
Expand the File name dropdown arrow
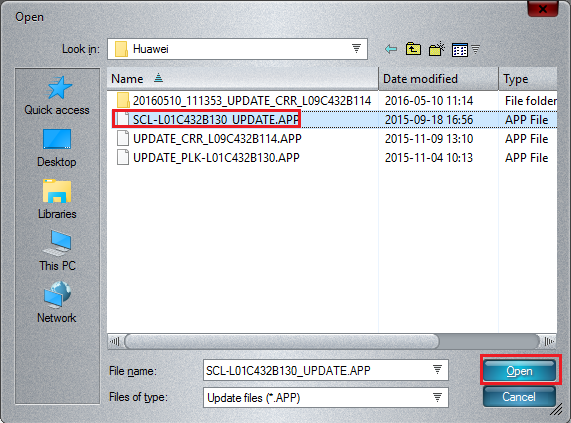pyautogui.click(x=437, y=370)
